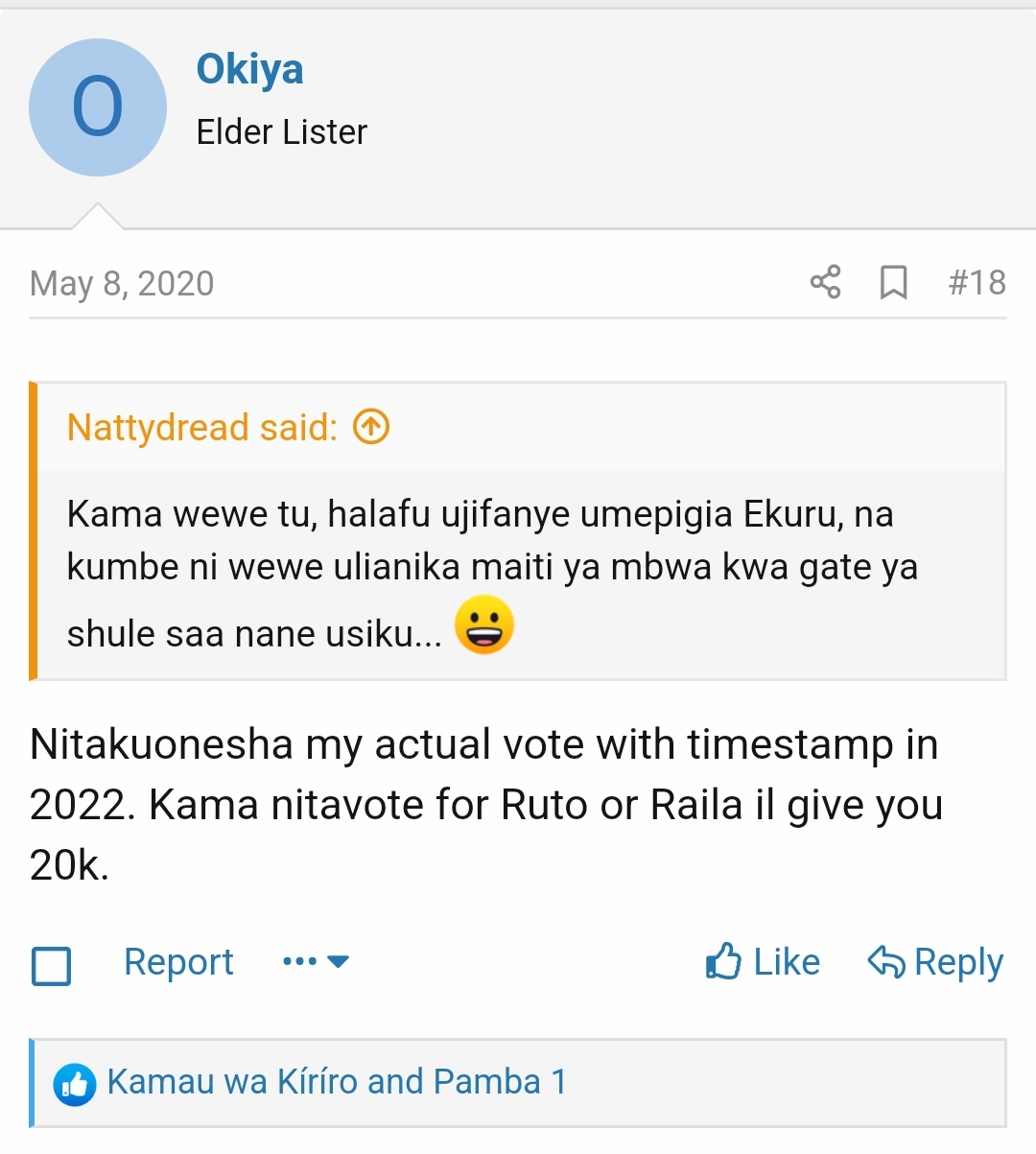Click the Reply arrow icon
Screen dimensions: 1036x1154
tap(885, 961)
